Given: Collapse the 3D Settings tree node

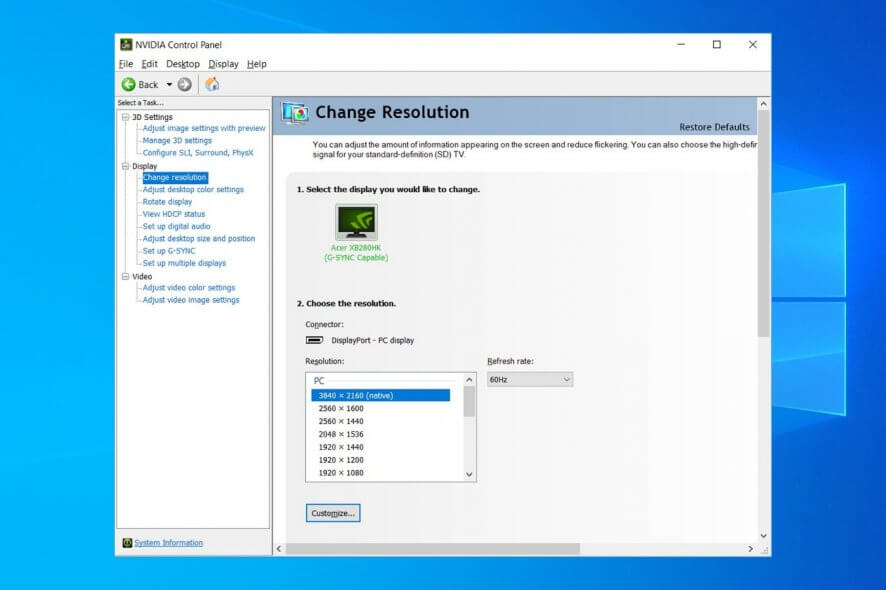Looking at the screenshot, I should [125, 117].
